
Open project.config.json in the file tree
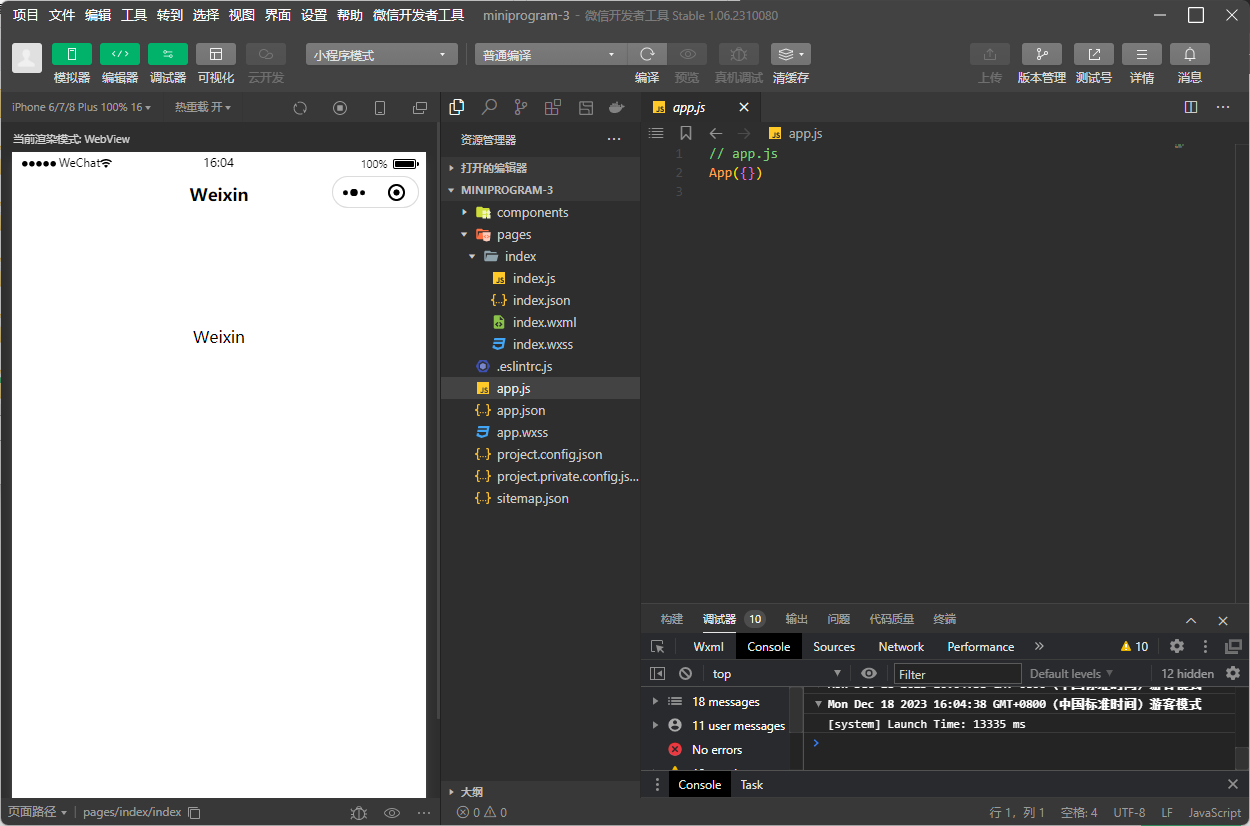click(x=540, y=454)
